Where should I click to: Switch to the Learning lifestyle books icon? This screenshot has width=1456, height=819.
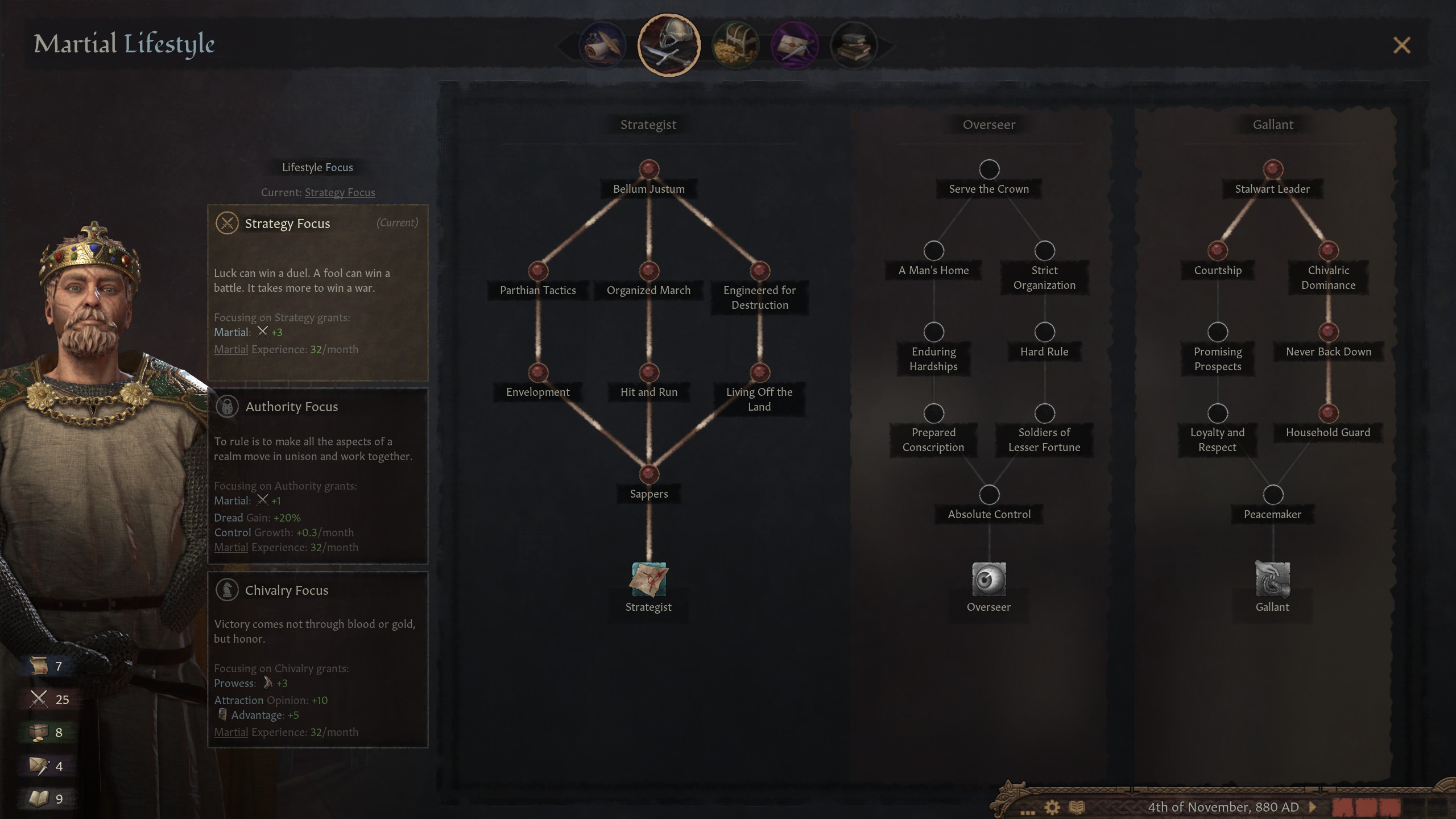854,45
